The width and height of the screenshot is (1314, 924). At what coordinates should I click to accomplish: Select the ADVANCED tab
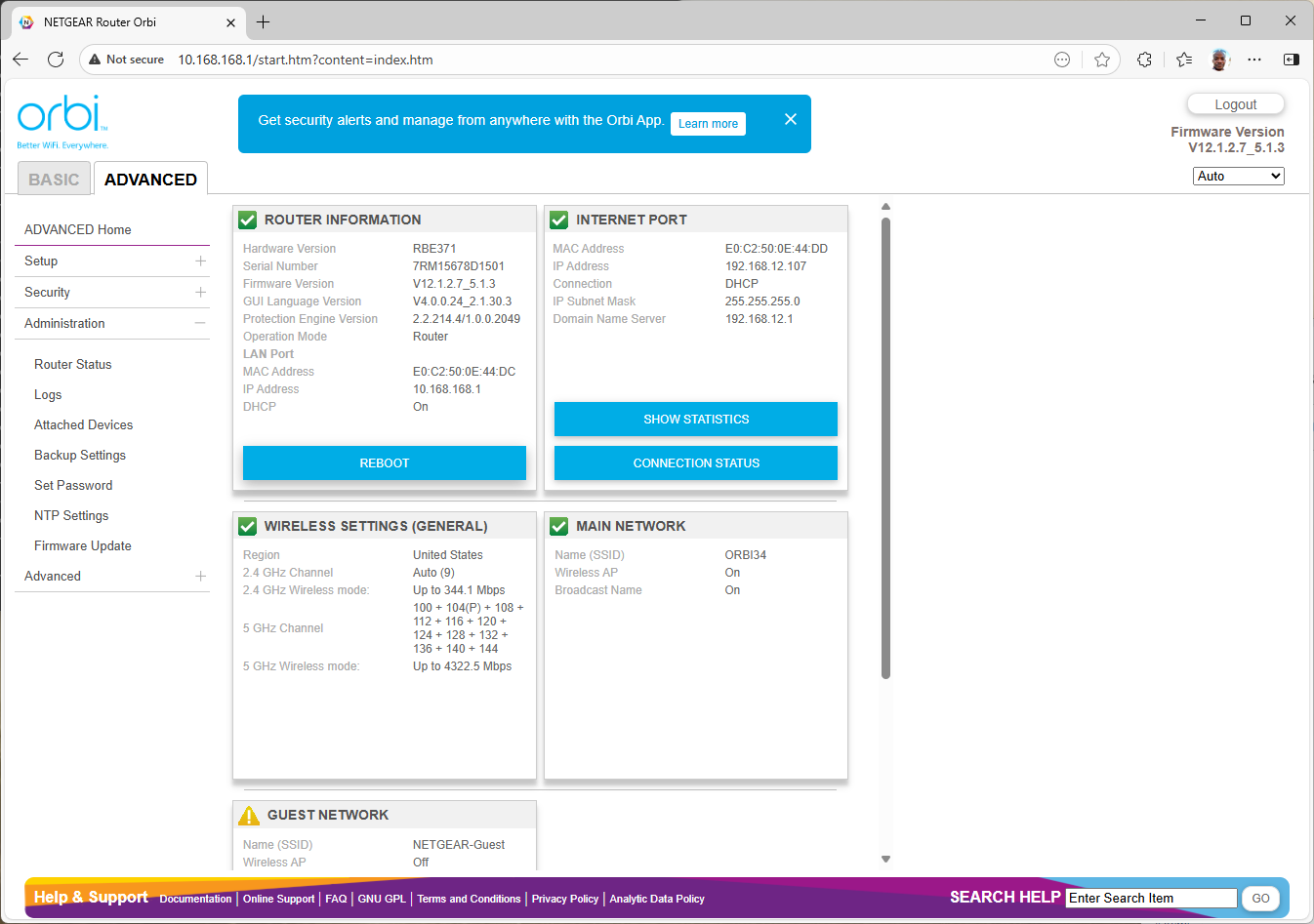[150, 179]
